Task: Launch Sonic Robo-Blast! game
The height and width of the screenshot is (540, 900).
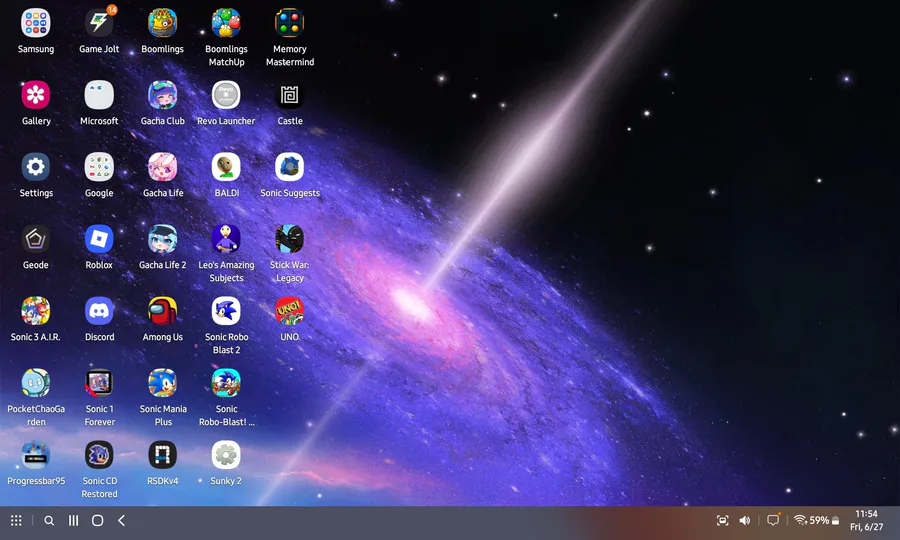Action: click(226, 383)
